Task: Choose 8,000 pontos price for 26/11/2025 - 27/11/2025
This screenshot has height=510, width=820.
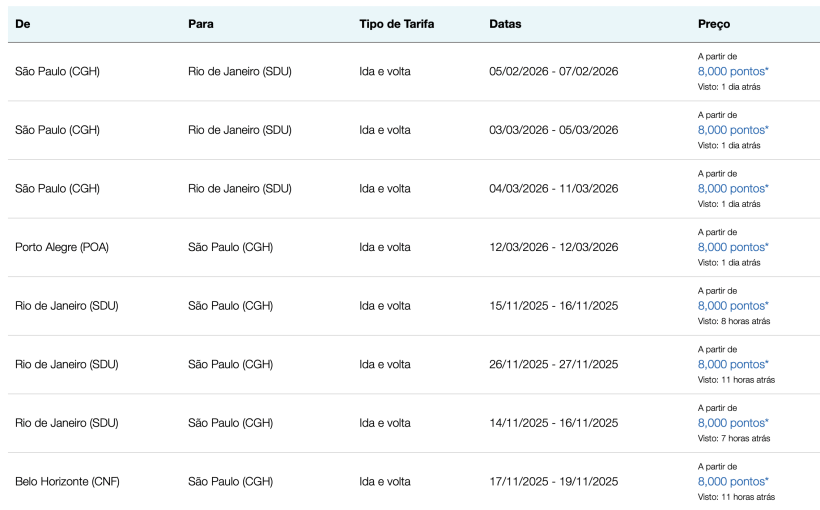Action: [x=732, y=364]
